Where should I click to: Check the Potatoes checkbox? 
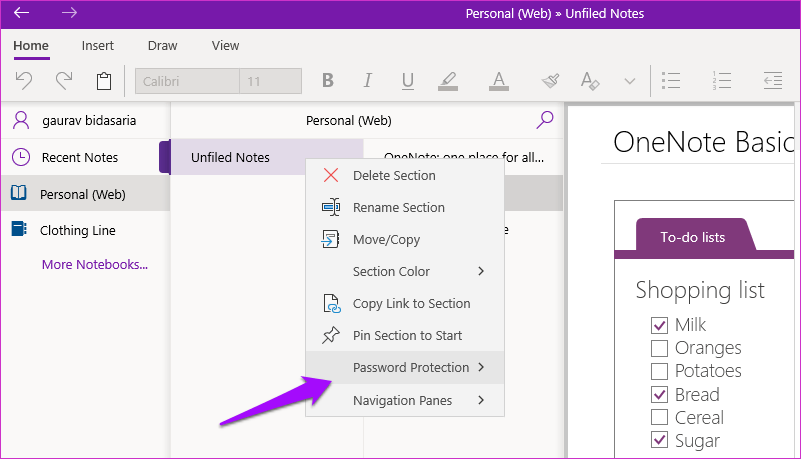[x=659, y=371]
